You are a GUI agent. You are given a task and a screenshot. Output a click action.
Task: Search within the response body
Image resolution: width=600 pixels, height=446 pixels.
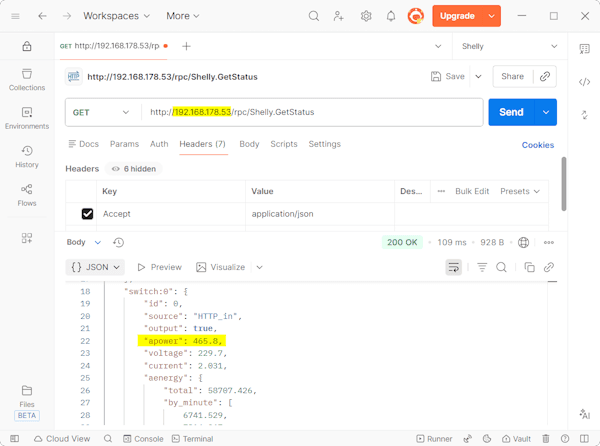coord(502,267)
